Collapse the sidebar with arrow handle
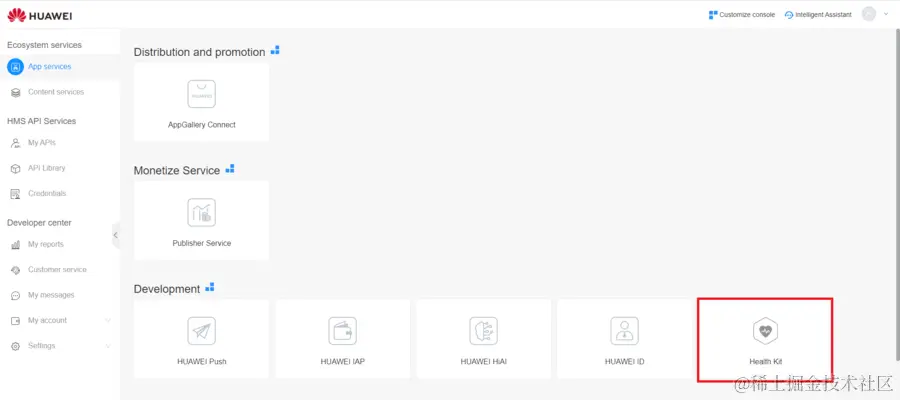The image size is (900, 400). (x=115, y=235)
